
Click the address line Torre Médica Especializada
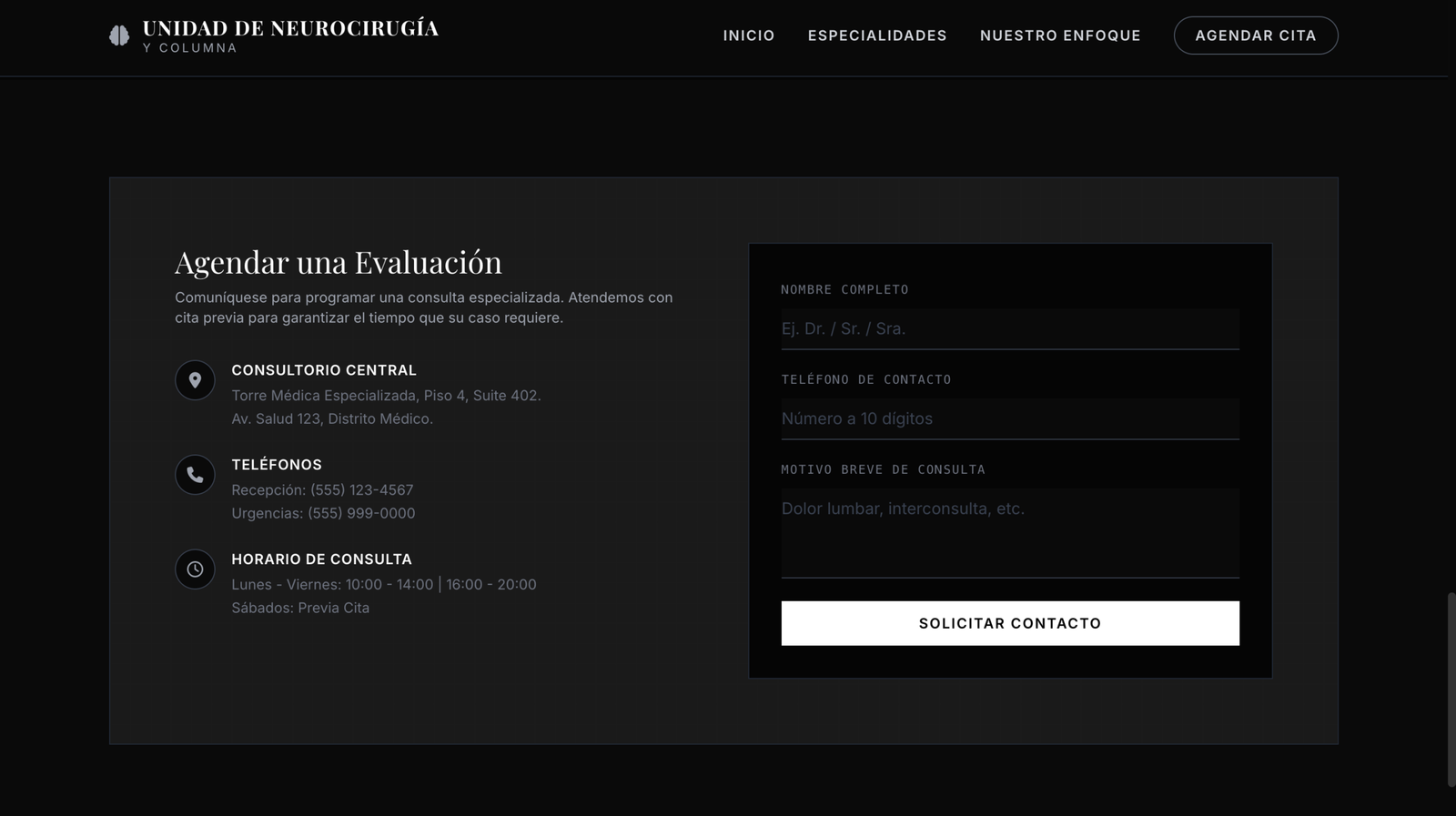tap(386, 396)
